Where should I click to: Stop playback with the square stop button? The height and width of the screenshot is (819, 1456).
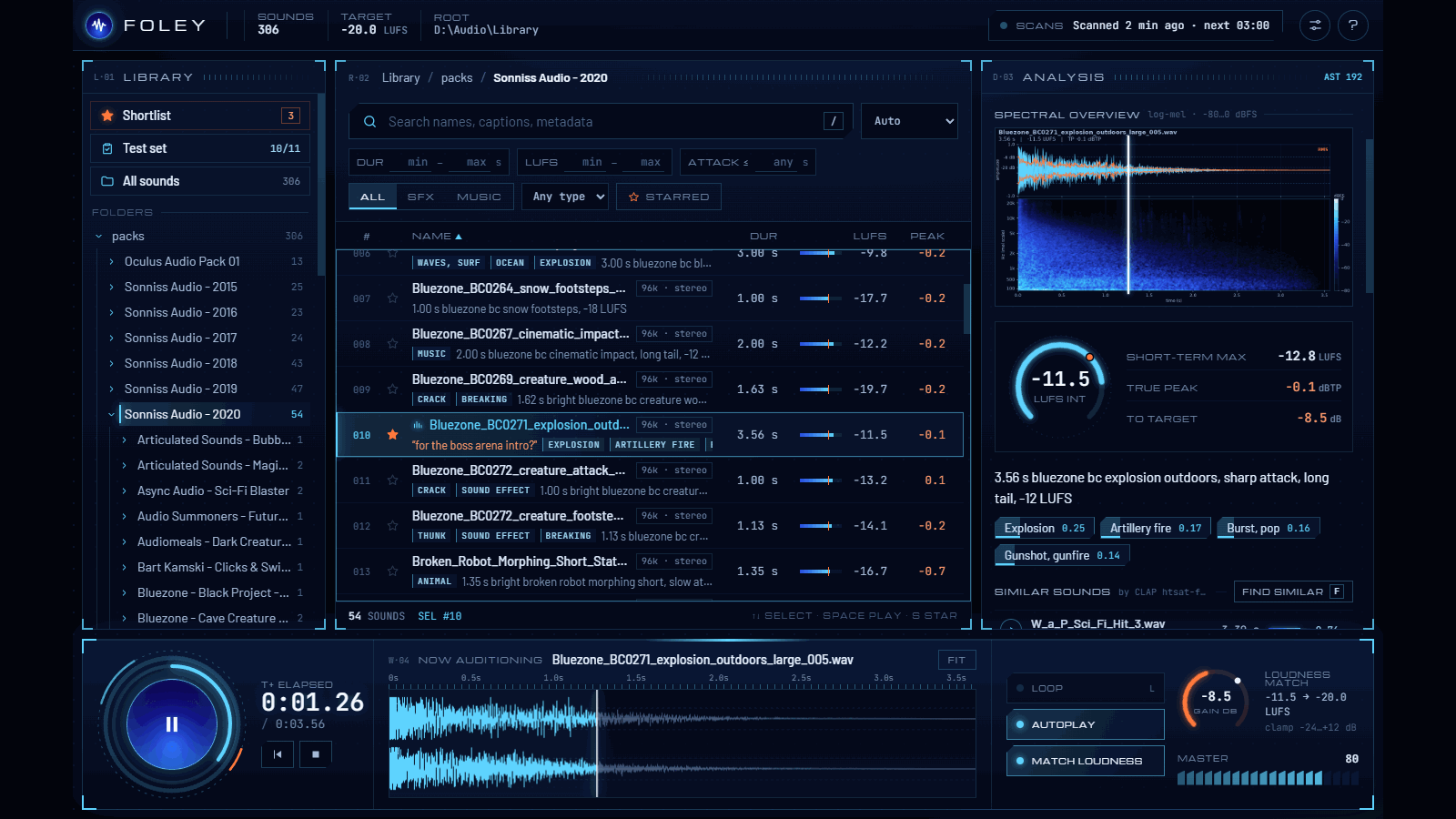coord(316,754)
